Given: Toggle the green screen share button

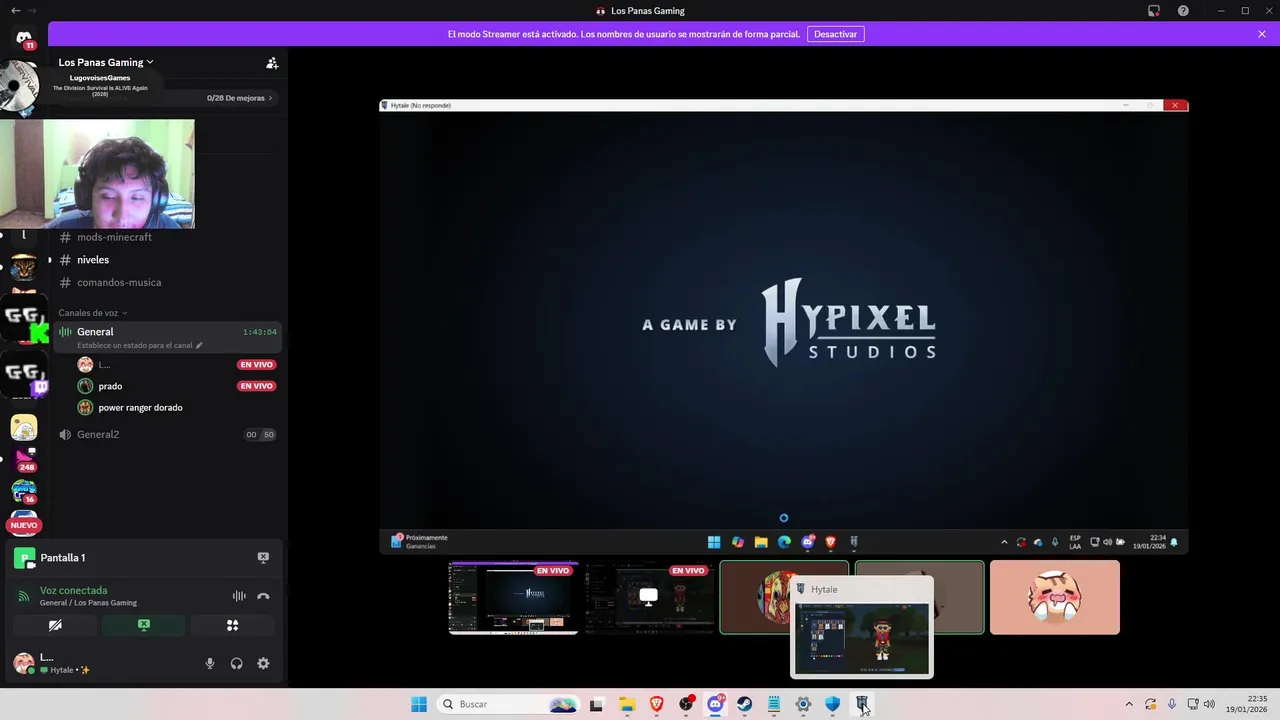Looking at the screenshot, I should pos(144,625).
